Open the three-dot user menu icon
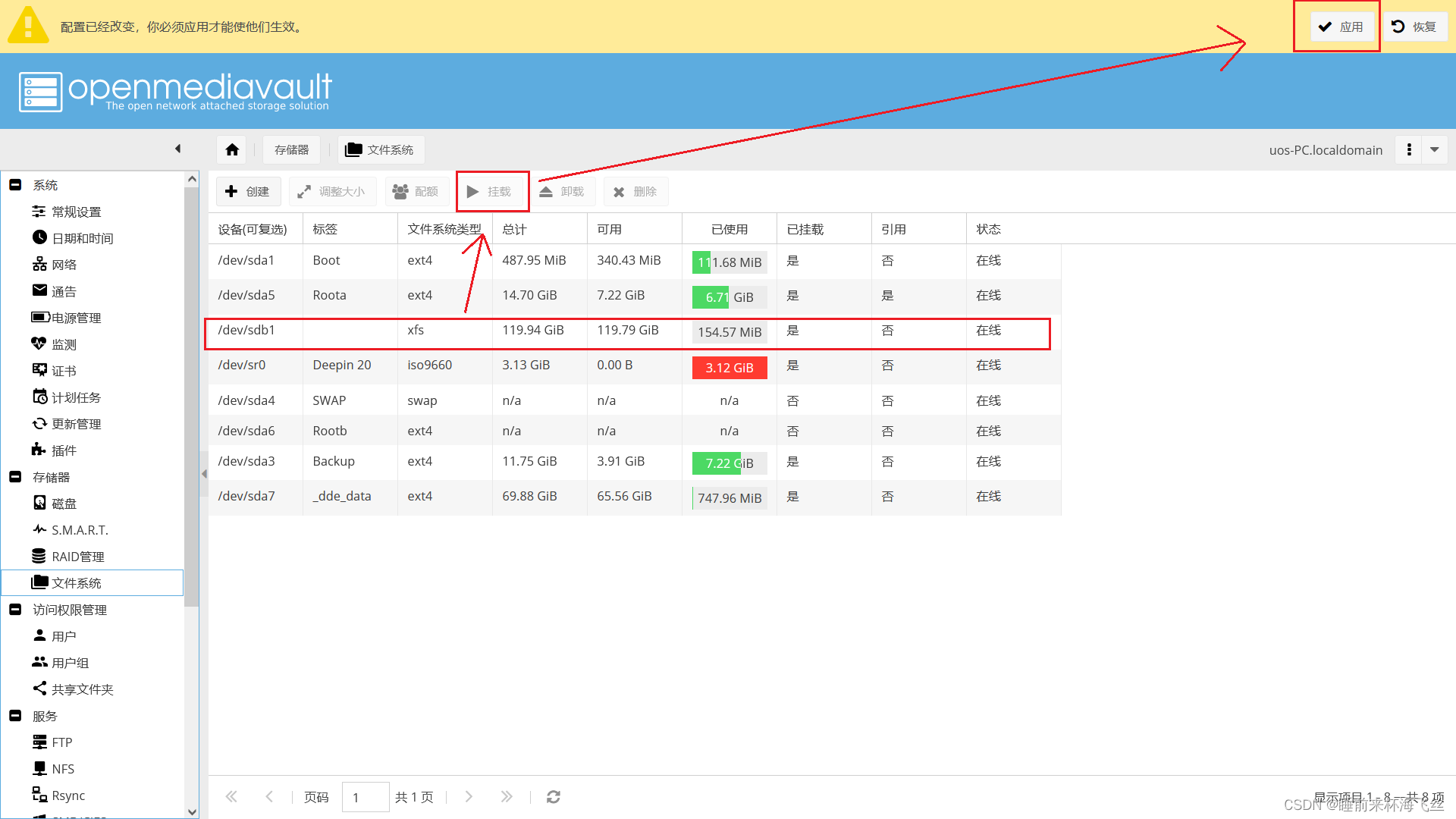This screenshot has height=819, width=1456. (x=1409, y=149)
